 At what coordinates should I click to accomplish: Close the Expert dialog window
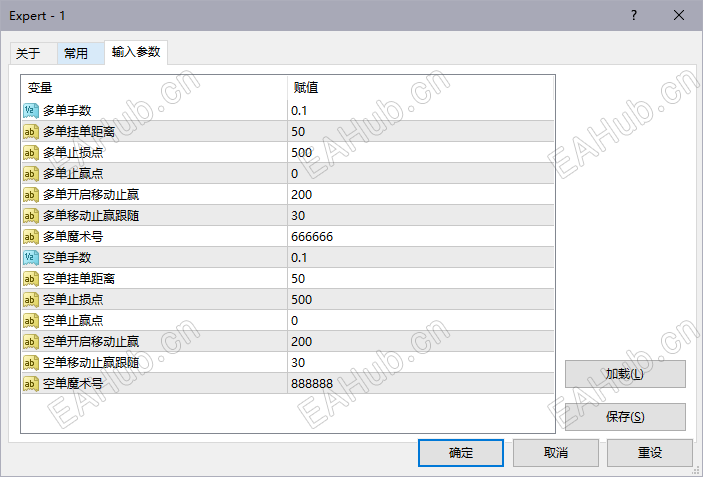tap(679, 15)
